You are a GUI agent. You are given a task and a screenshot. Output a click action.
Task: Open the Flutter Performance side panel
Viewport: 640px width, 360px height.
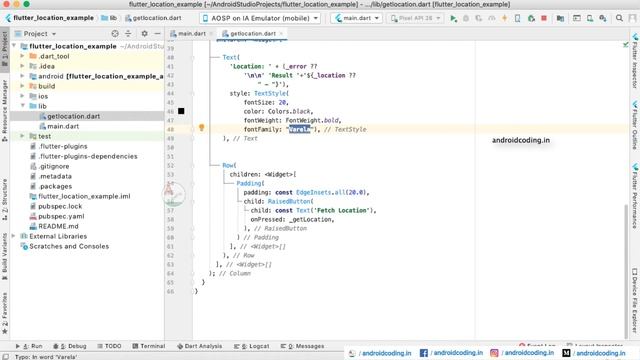635,196
